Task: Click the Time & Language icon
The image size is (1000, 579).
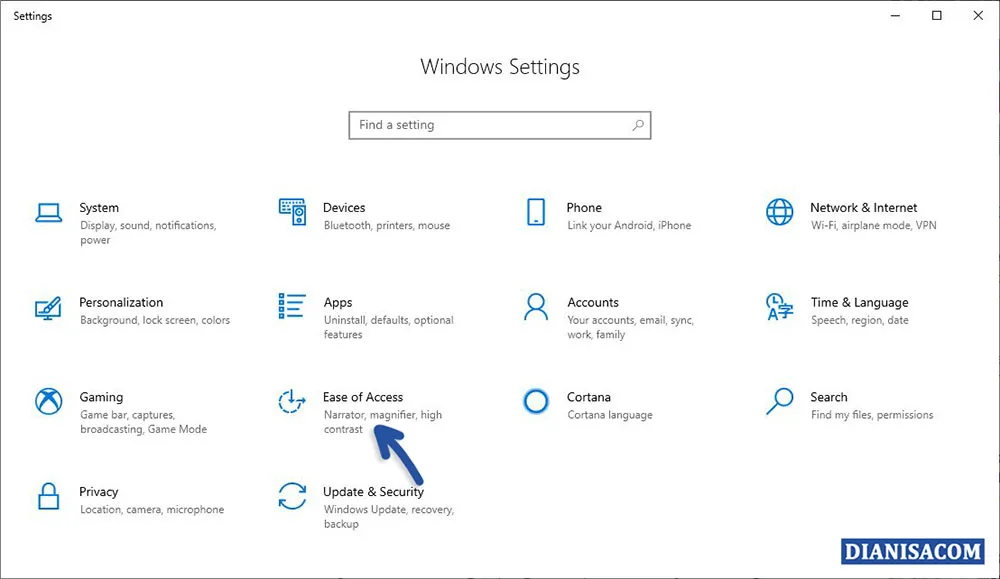Action: tap(779, 309)
